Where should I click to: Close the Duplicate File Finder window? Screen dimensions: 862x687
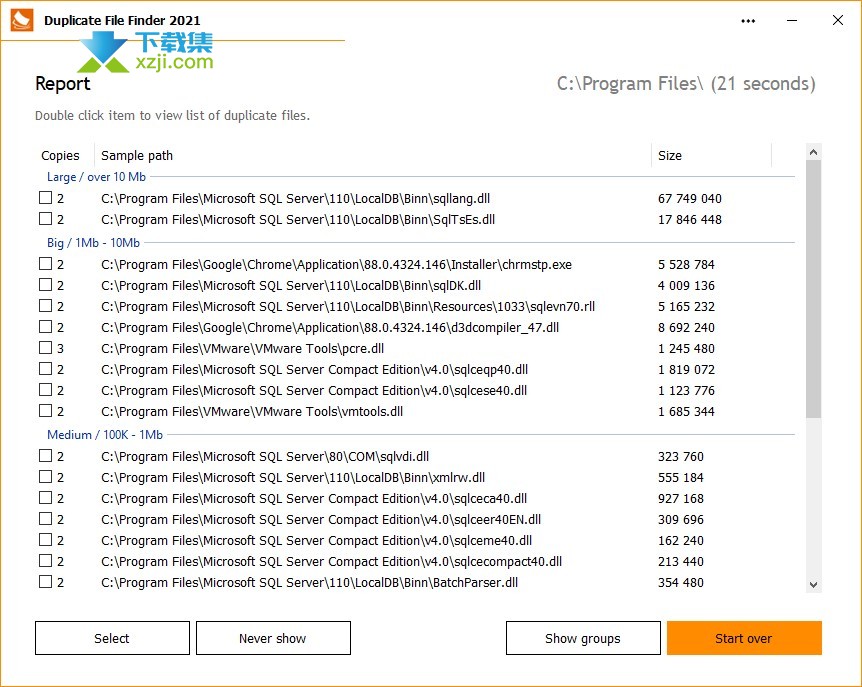838,20
